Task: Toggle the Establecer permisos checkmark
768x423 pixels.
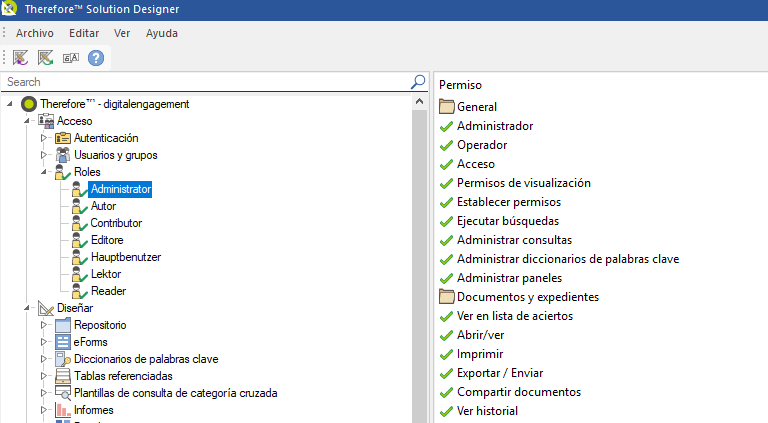Action: 446,202
